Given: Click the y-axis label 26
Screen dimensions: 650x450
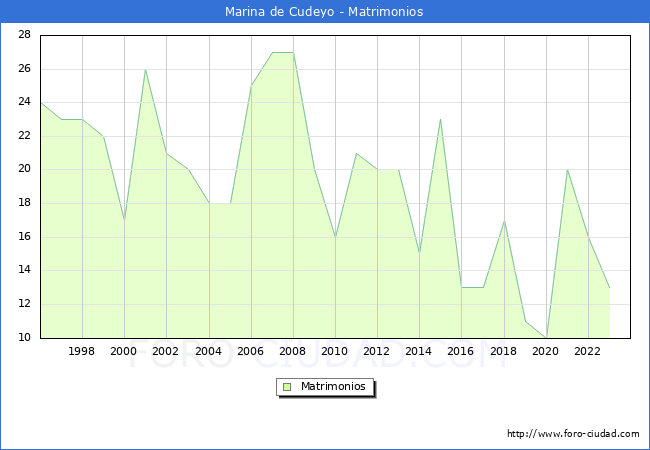Looking at the screenshot, I should 24,68.
